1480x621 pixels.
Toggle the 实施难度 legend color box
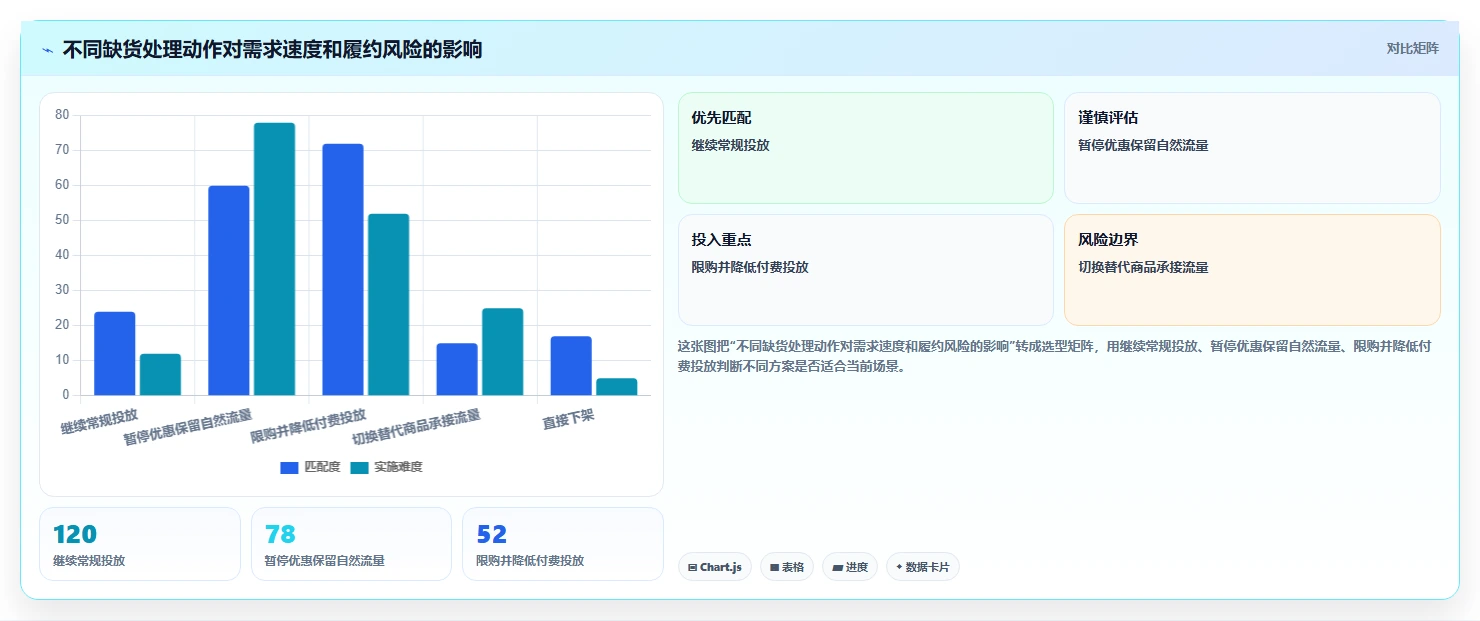(x=359, y=468)
